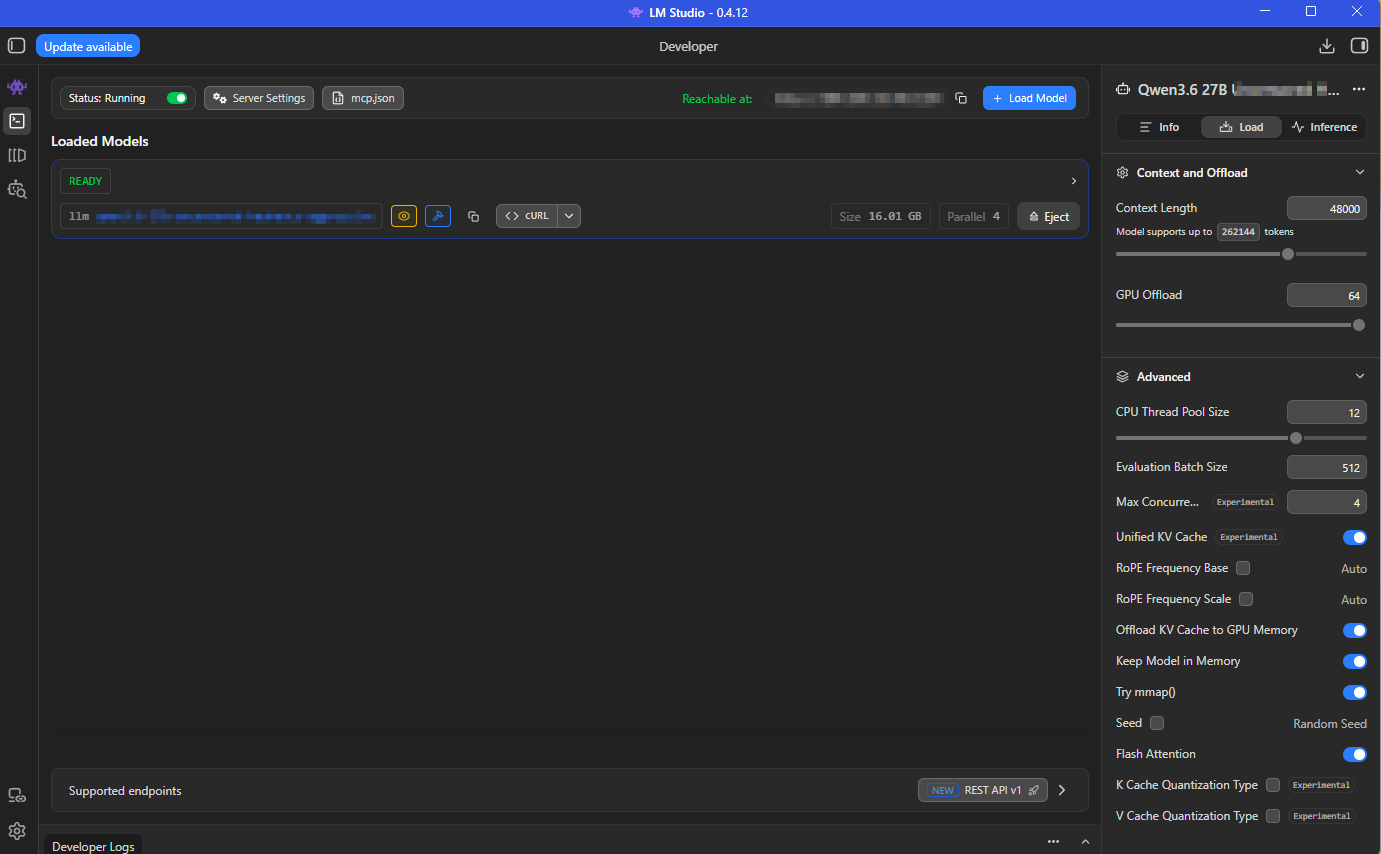Select the Load tab
The height and width of the screenshot is (854, 1381).
tap(1241, 127)
